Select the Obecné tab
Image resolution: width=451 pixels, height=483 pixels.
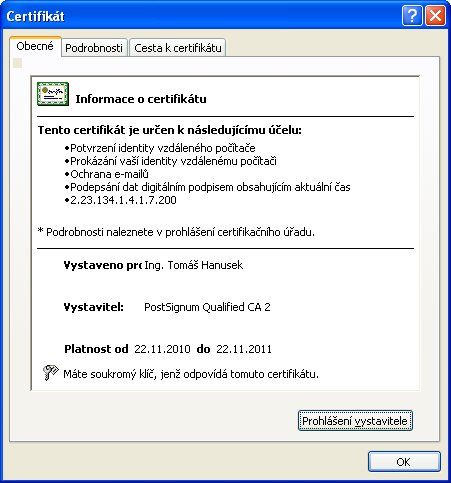click(x=35, y=46)
